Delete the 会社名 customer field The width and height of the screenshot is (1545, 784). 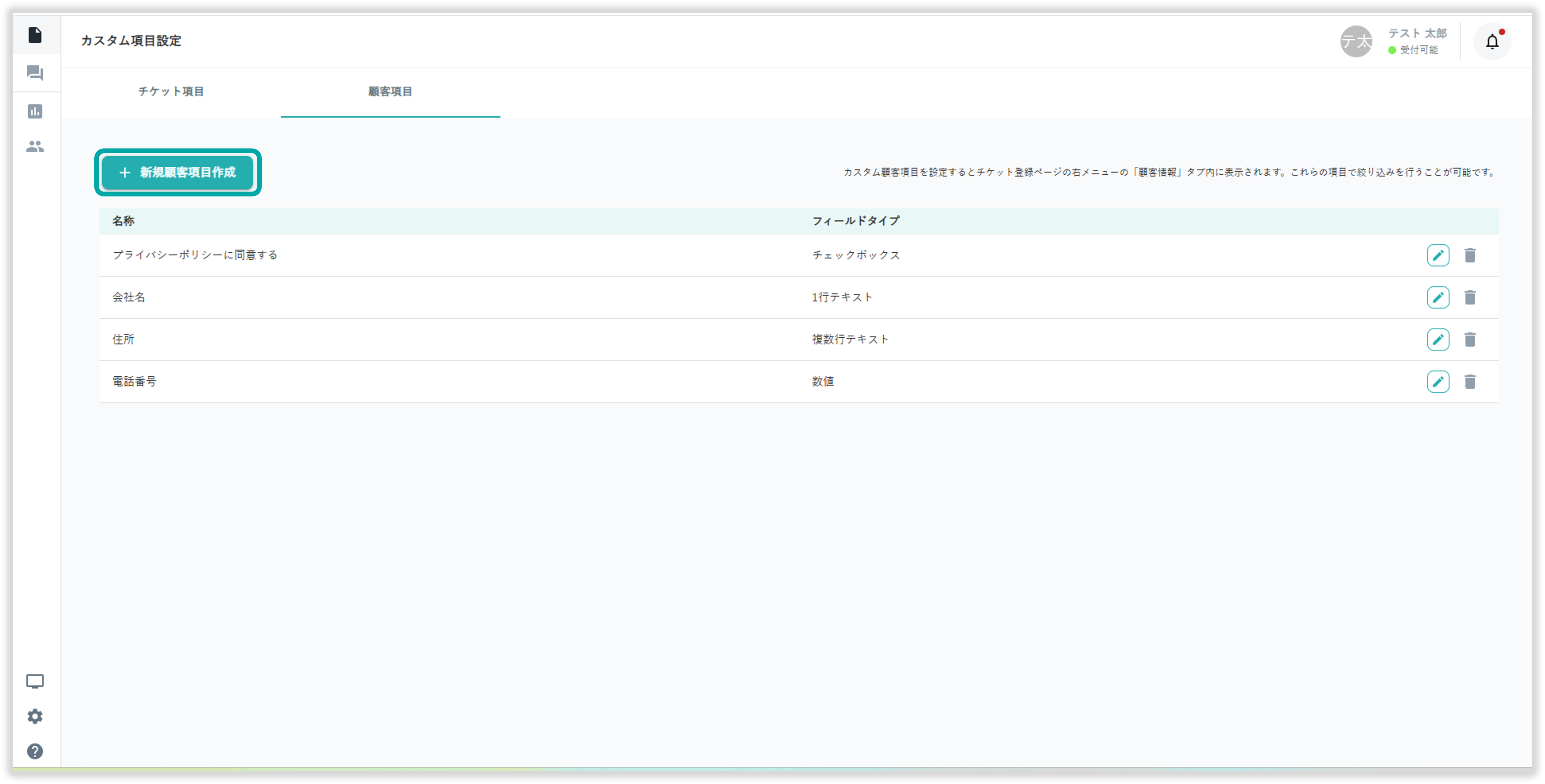[1469, 297]
